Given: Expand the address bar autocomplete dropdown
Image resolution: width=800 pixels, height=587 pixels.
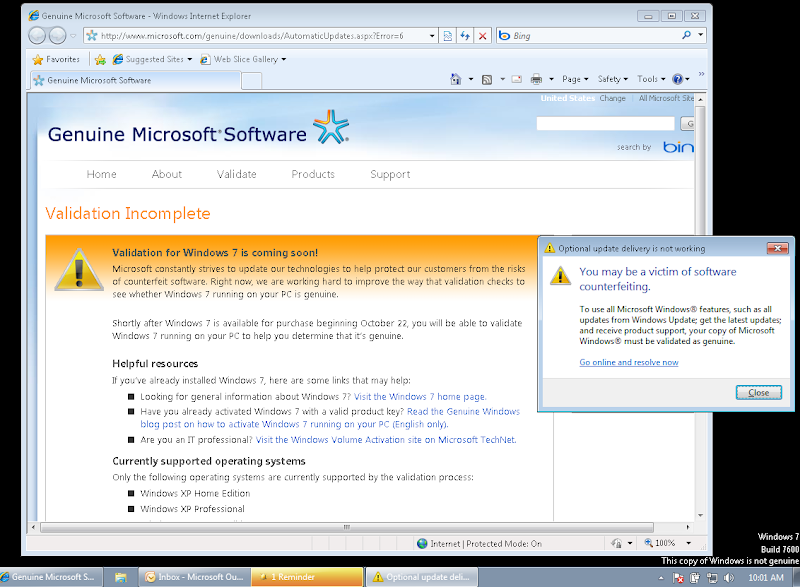Looking at the screenshot, I should pos(432,36).
